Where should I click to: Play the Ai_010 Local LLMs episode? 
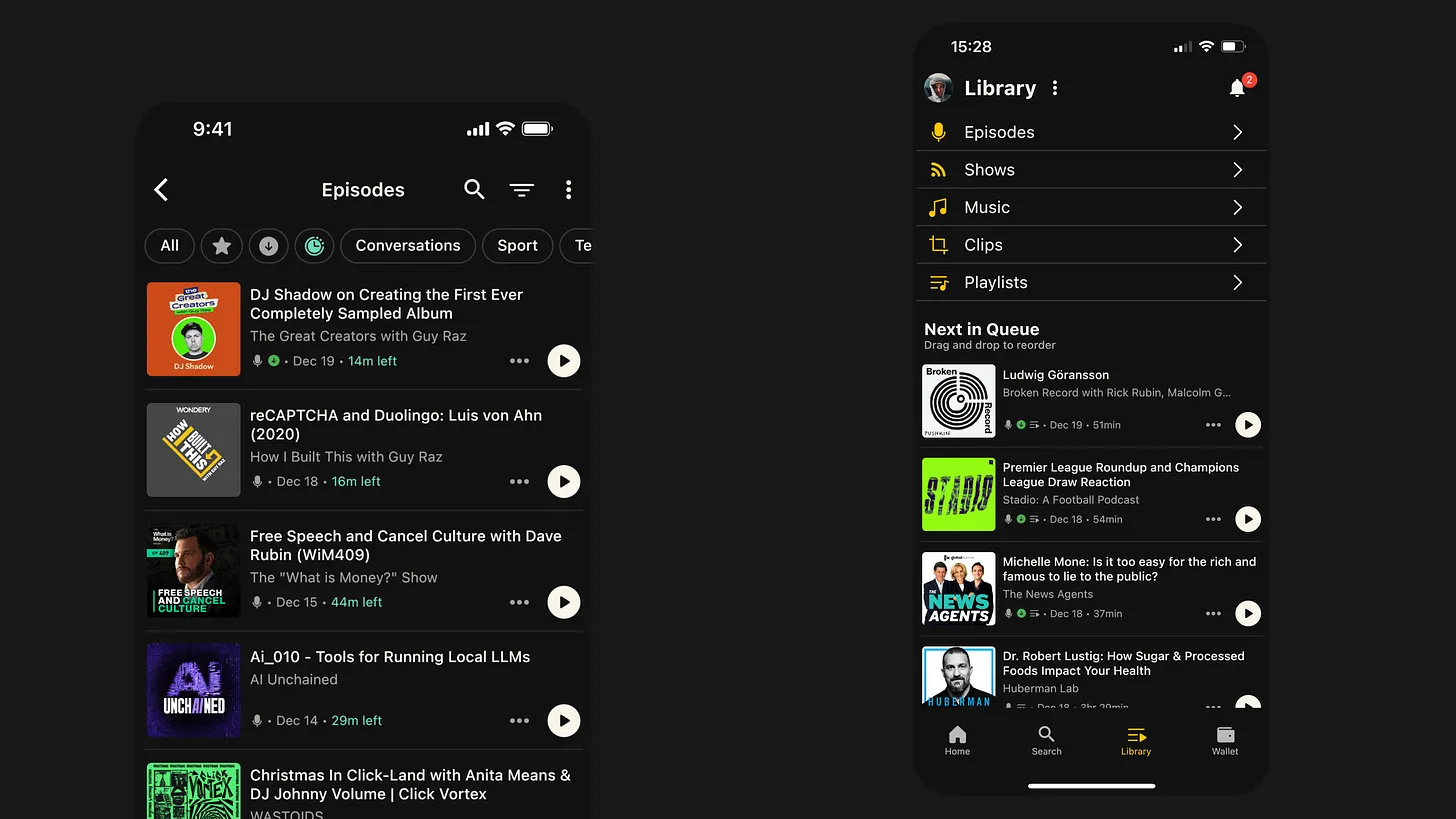[x=564, y=720]
